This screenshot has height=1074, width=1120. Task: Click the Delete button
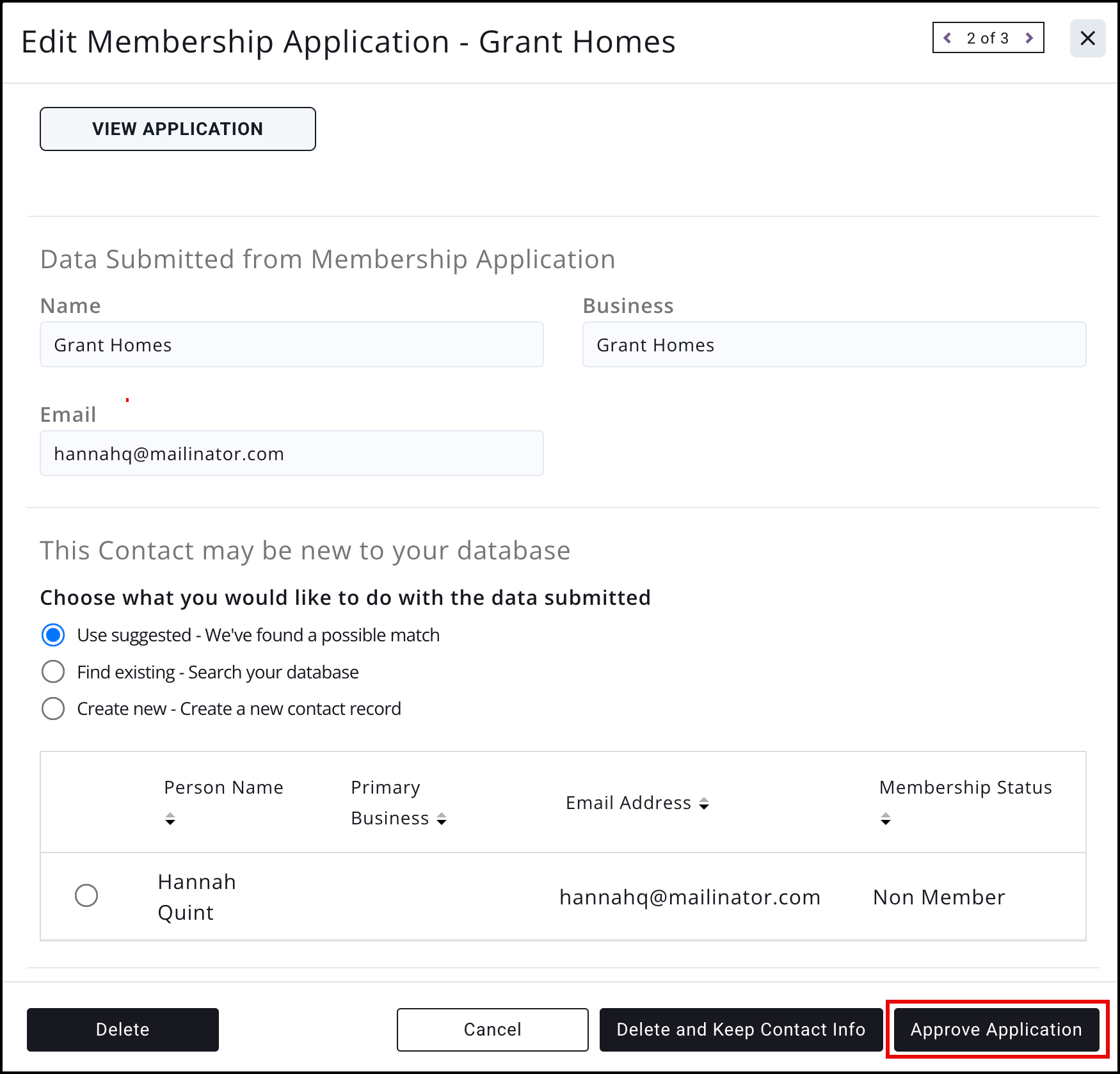123,1029
